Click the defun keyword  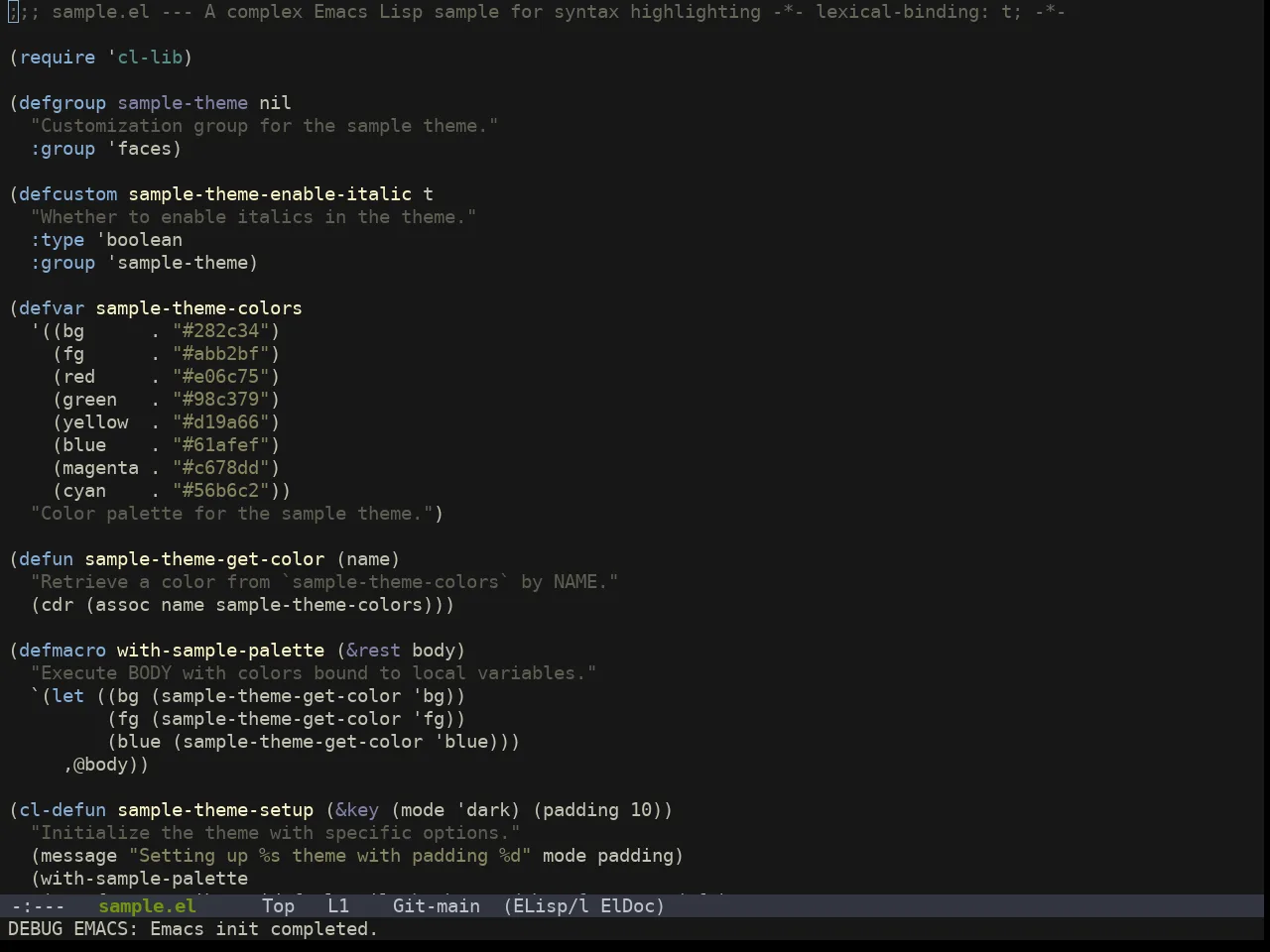click(47, 559)
